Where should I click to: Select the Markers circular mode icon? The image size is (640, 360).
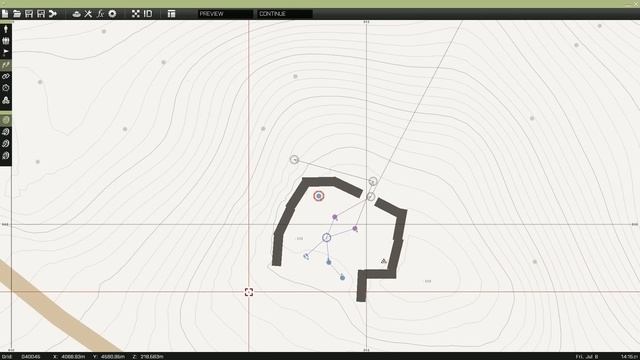(x=6, y=88)
